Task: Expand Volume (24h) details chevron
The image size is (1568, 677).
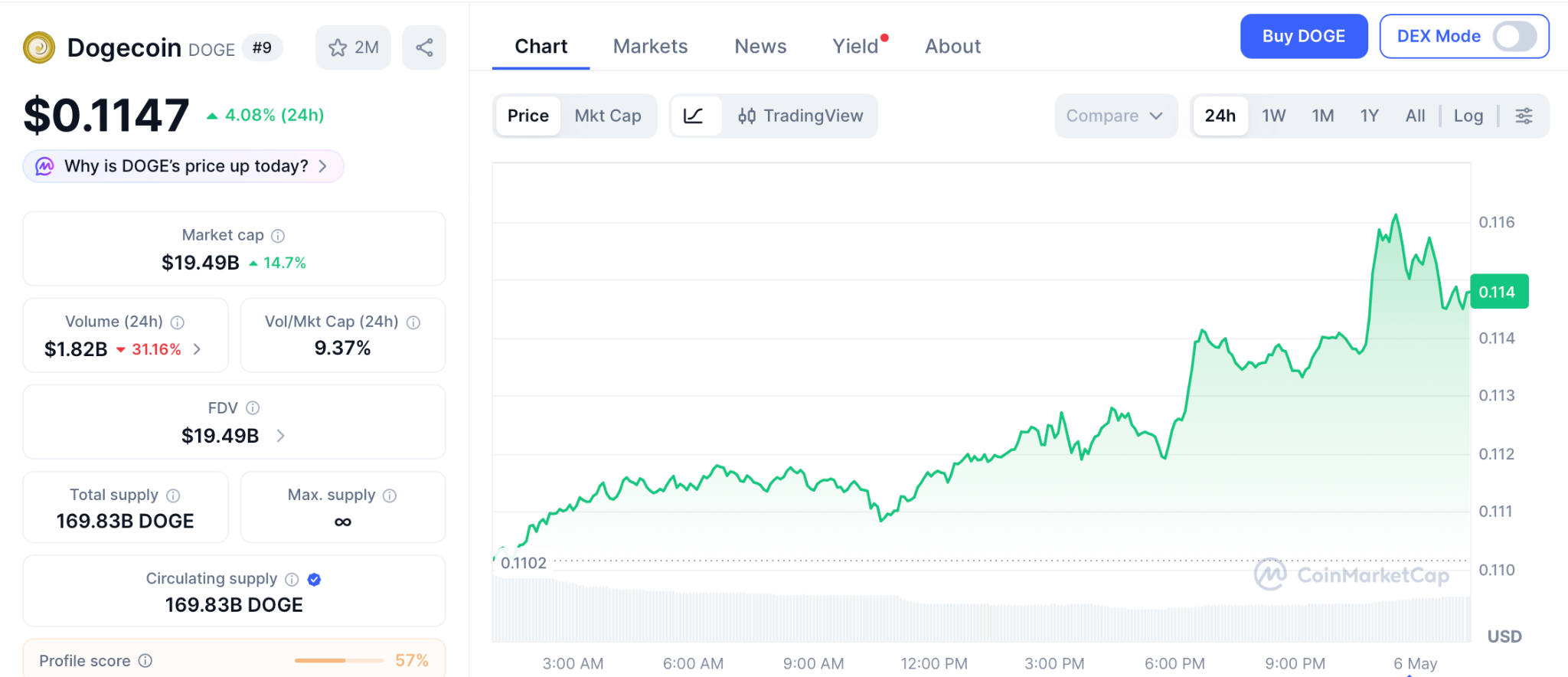Action: (198, 349)
